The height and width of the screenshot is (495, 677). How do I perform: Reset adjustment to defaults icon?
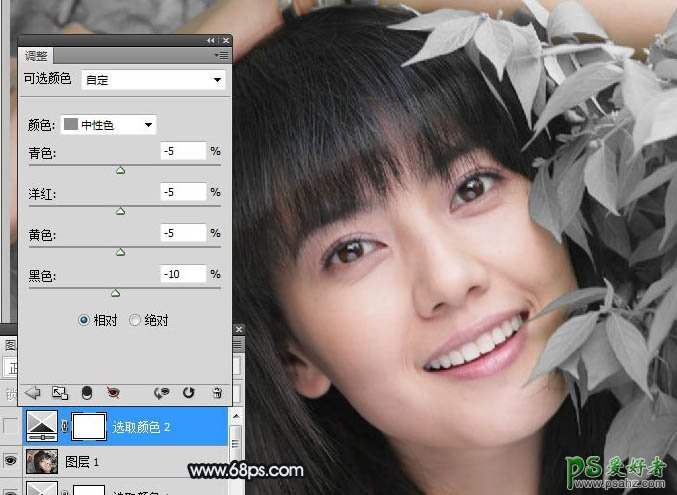pyautogui.click(x=189, y=393)
